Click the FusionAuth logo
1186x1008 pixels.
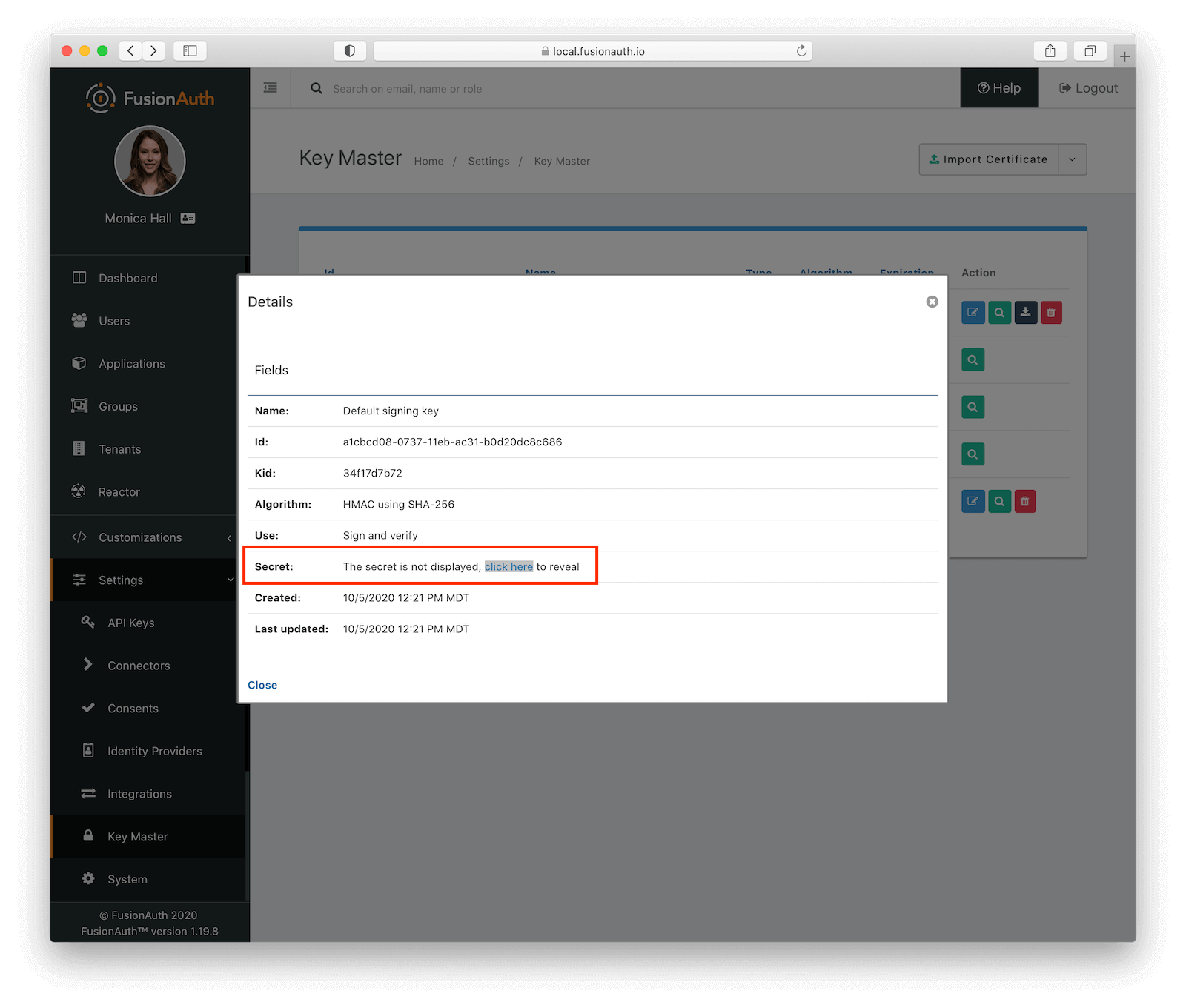pos(150,98)
